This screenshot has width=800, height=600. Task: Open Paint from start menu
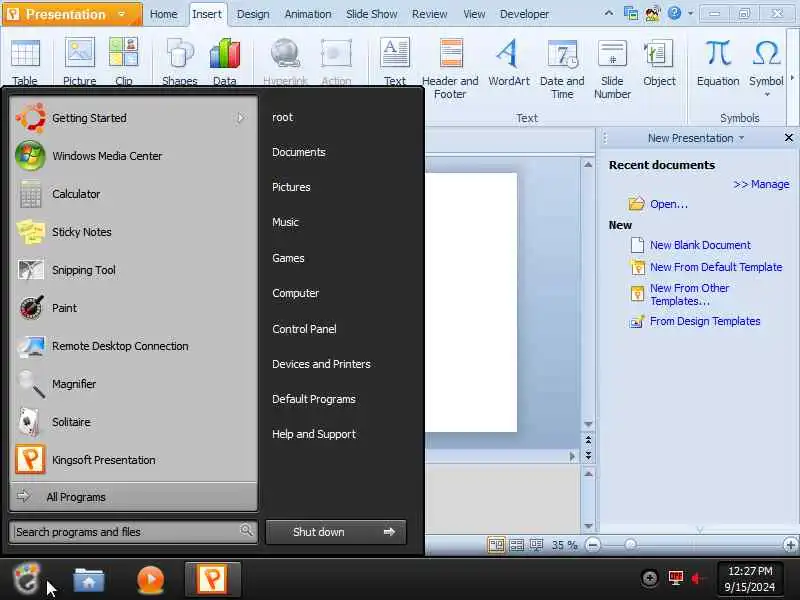(x=134, y=308)
